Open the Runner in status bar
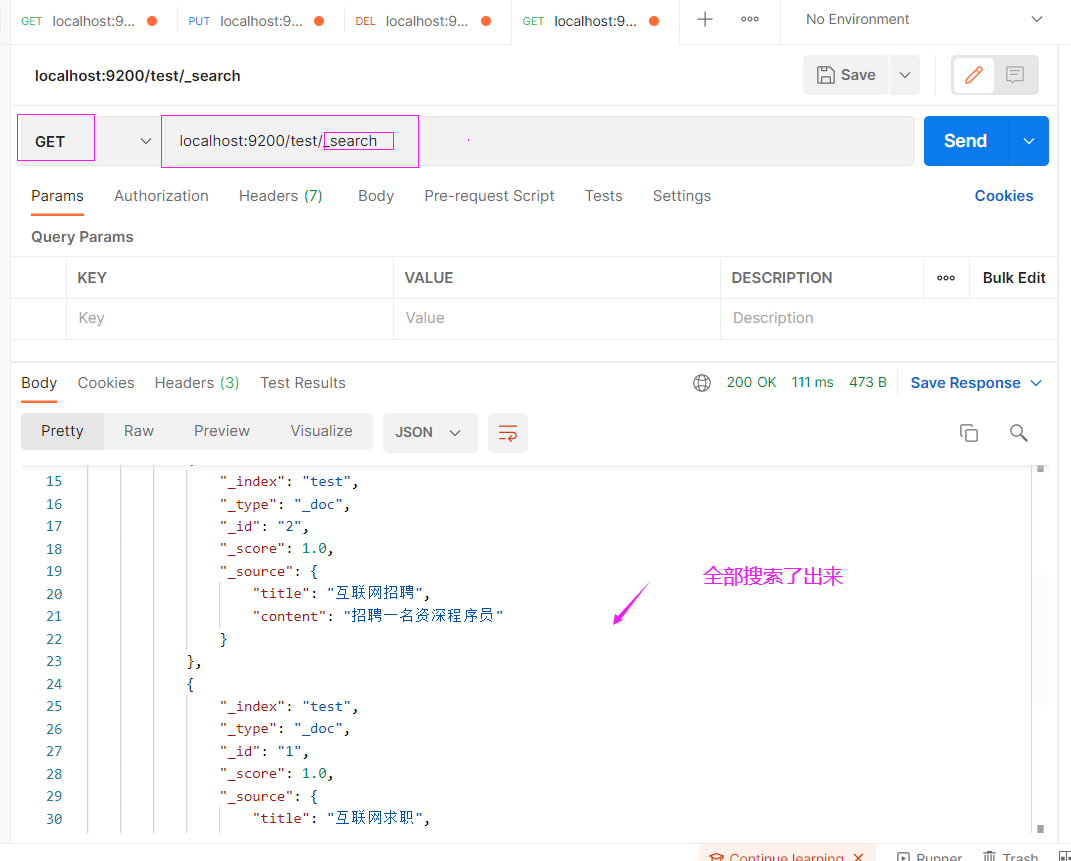The image size is (1071, 861). [x=929, y=857]
